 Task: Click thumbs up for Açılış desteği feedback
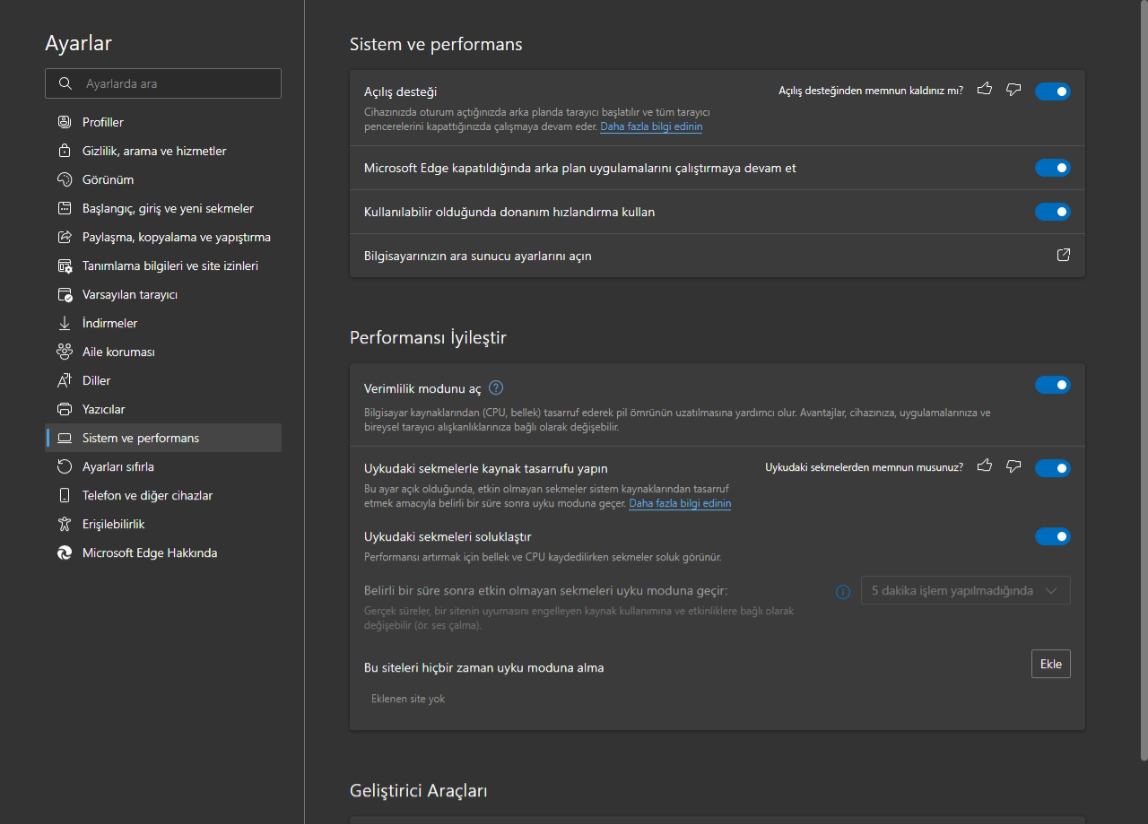(x=985, y=90)
